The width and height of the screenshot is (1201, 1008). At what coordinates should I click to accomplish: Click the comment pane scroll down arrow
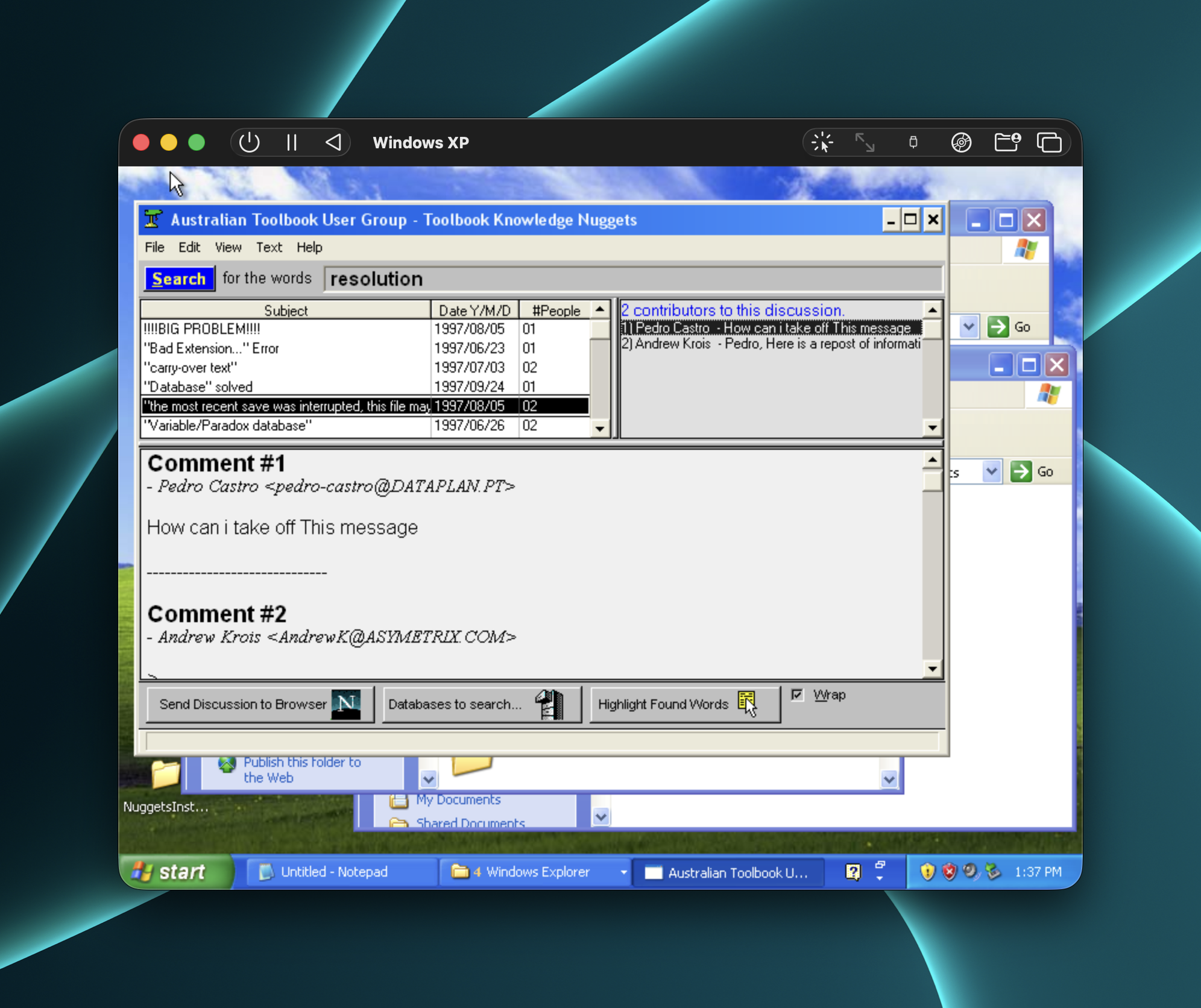[932, 668]
